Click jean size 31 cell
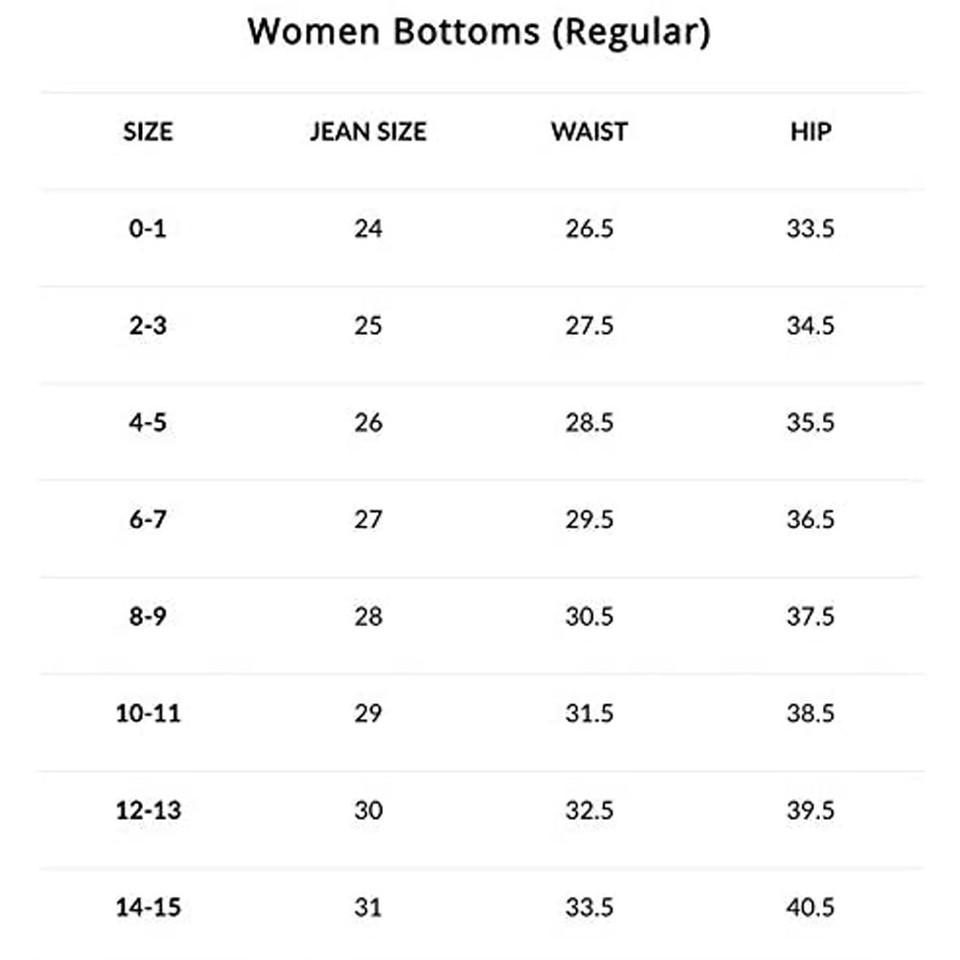This screenshot has height=960, width=960. coord(368,907)
